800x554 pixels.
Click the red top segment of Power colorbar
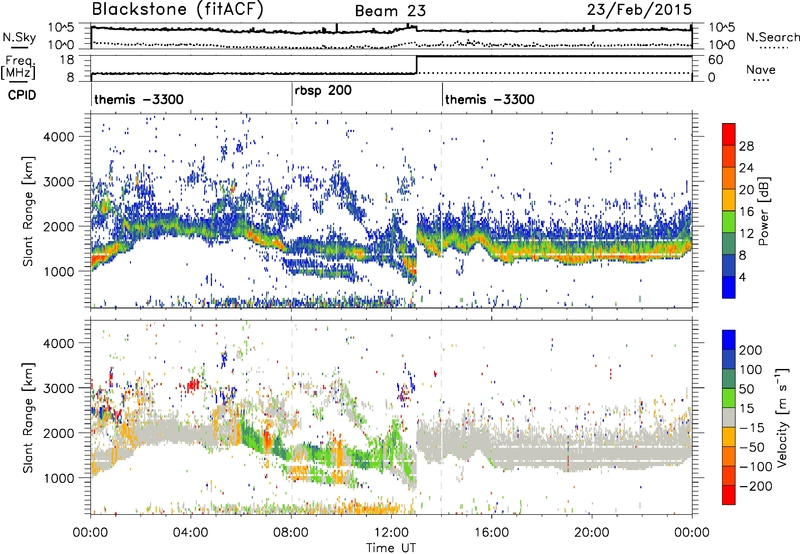729,134
